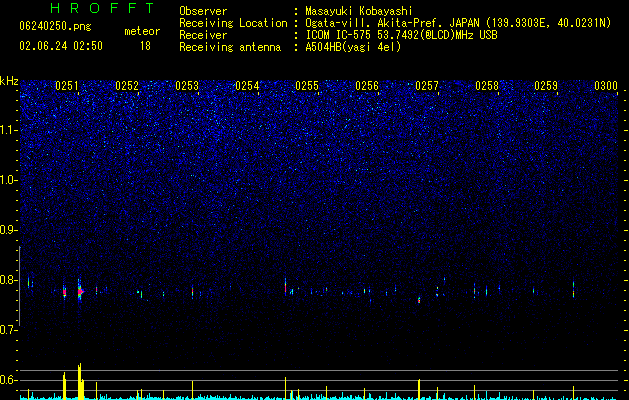Click the 1.1 kHz frequency label
The height and width of the screenshot is (400, 629).
tap(9, 130)
